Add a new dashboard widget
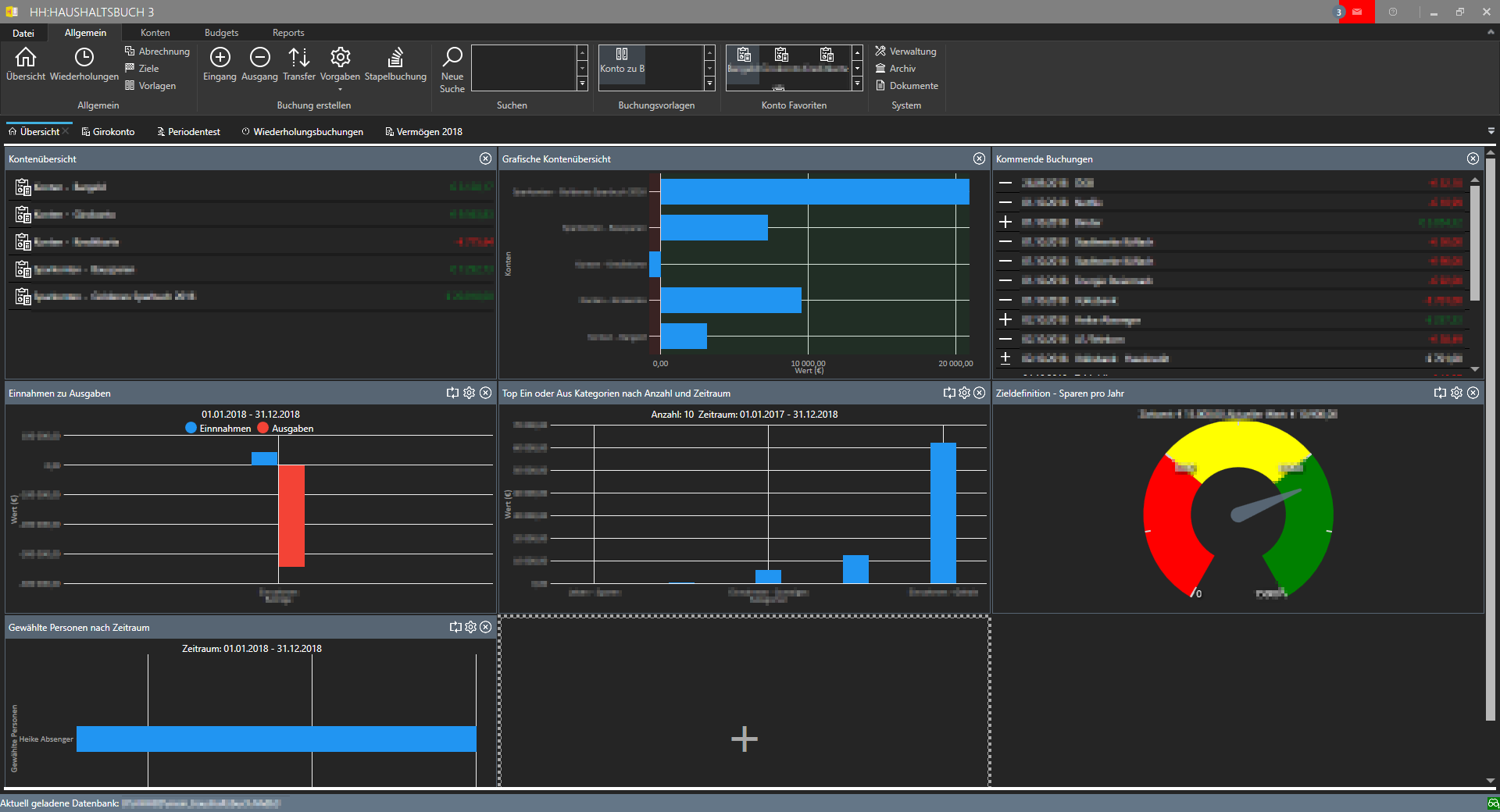Screen dimensions: 1500x812 pyautogui.click(x=744, y=739)
